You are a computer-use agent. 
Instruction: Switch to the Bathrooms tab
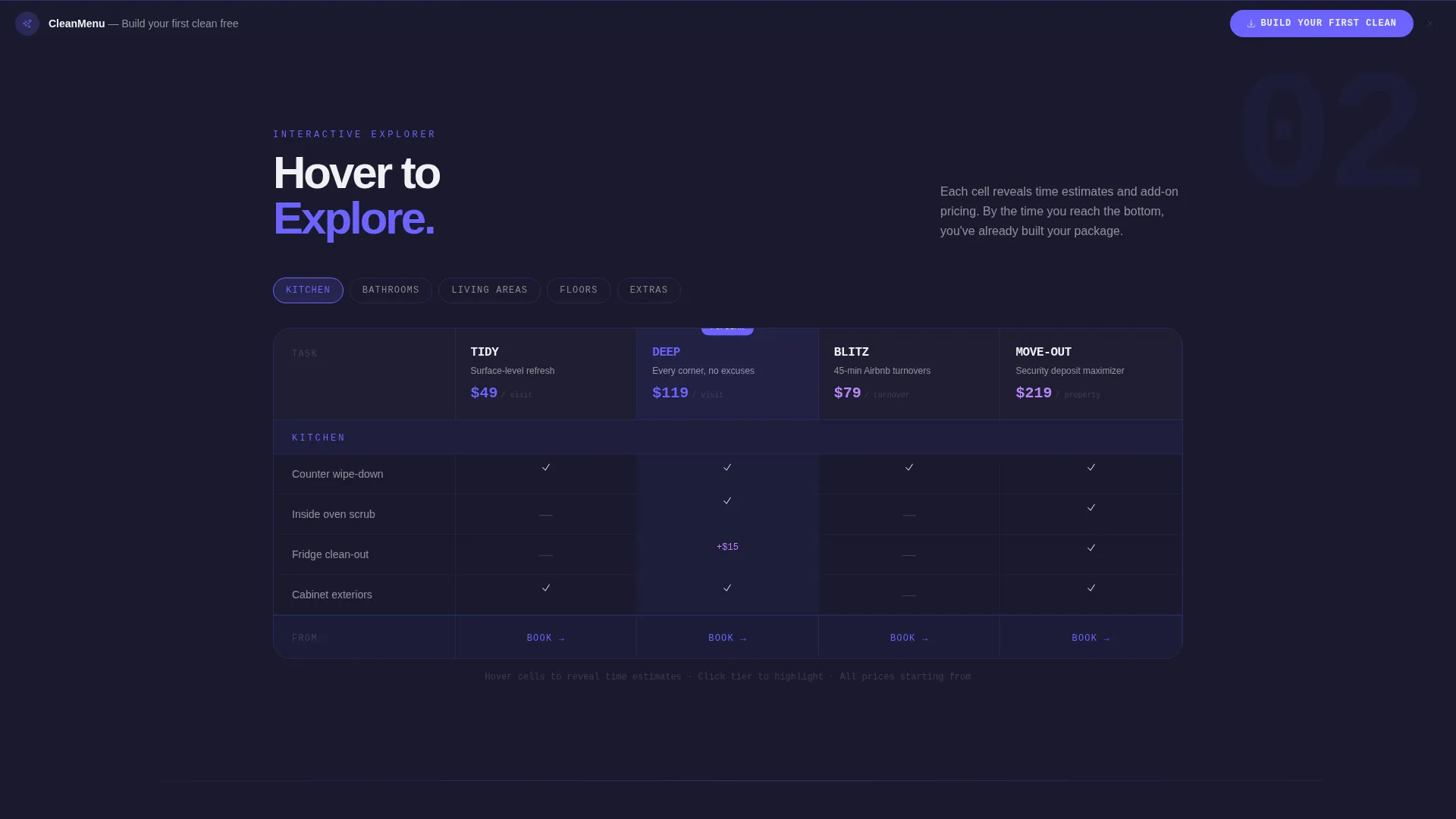(x=391, y=290)
